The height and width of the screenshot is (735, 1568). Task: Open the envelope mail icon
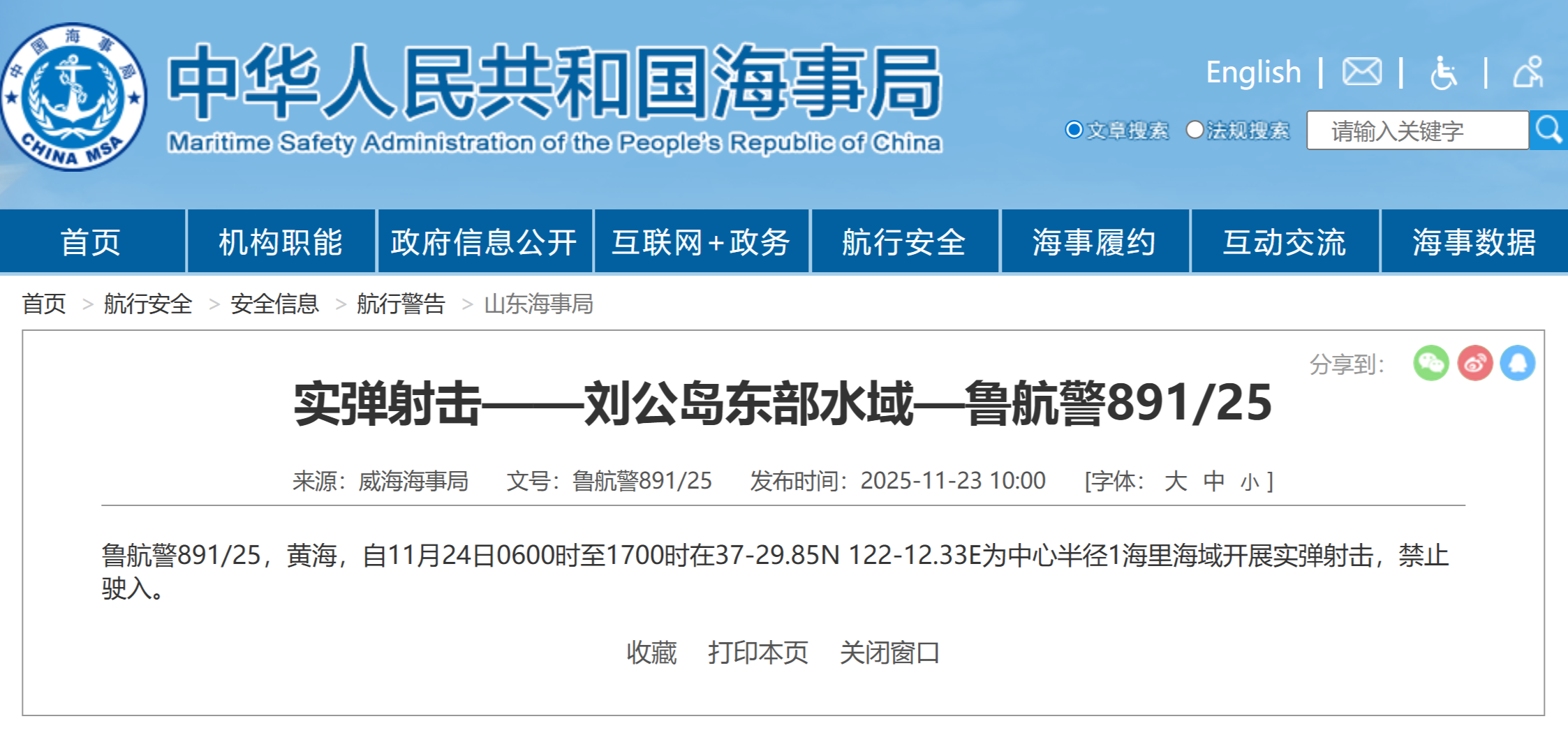click(1361, 72)
